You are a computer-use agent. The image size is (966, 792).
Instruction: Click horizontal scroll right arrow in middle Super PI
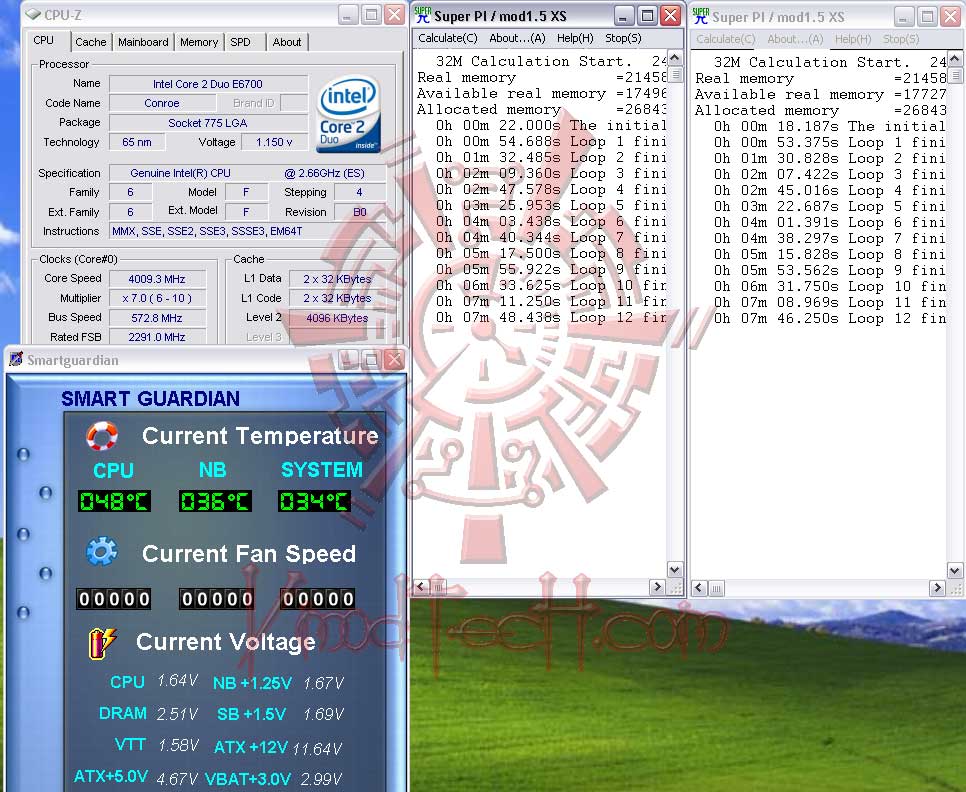[x=657, y=586]
